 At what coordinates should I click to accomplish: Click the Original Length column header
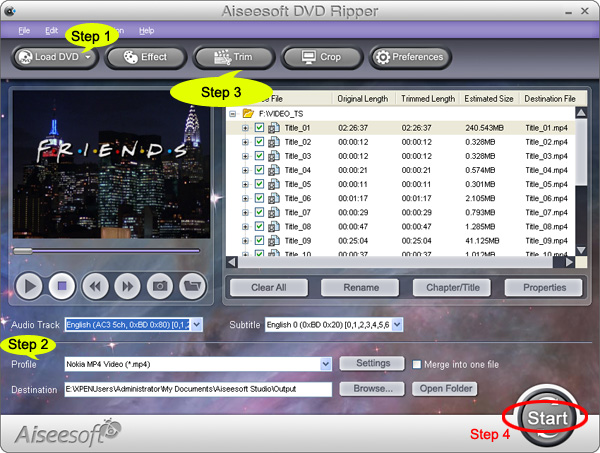click(363, 99)
